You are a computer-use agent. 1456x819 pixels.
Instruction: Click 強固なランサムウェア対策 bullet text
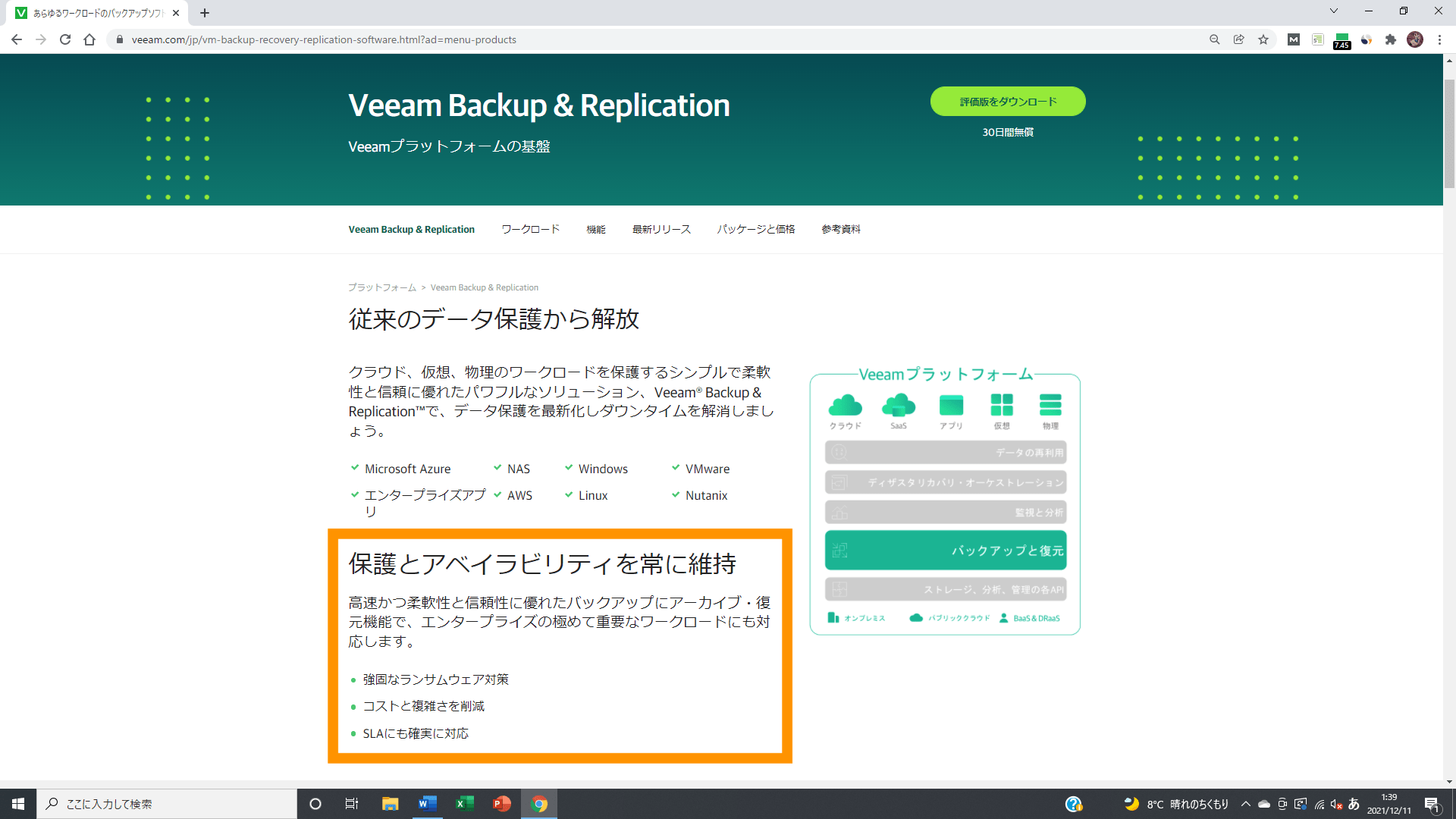435,679
